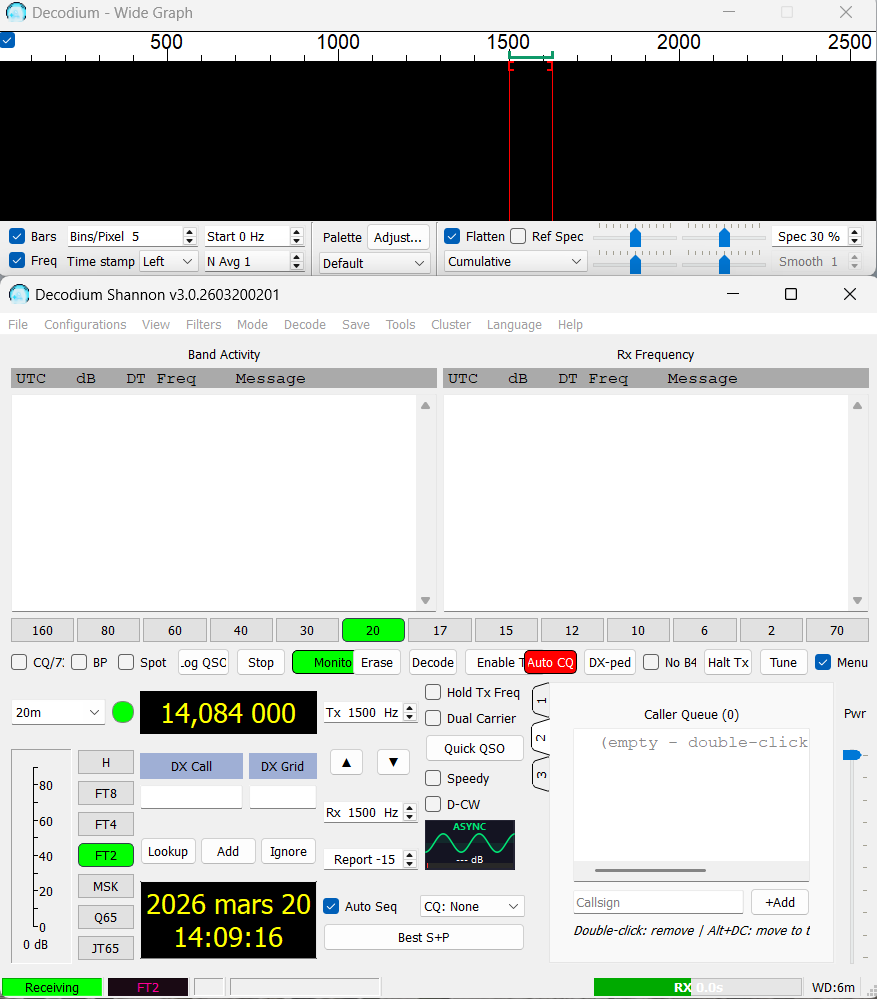Click the Pwr power slider handle
The height and width of the screenshot is (999, 877).
pos(852,755)
